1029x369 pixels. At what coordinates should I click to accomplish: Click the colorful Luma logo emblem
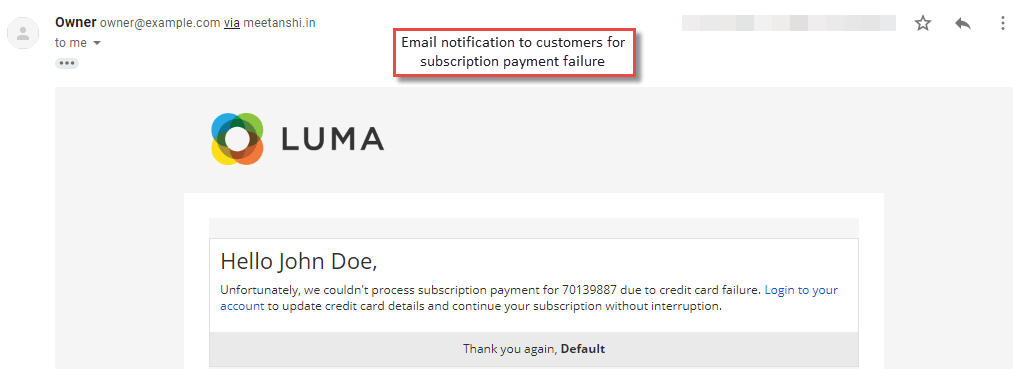point(238,139)
